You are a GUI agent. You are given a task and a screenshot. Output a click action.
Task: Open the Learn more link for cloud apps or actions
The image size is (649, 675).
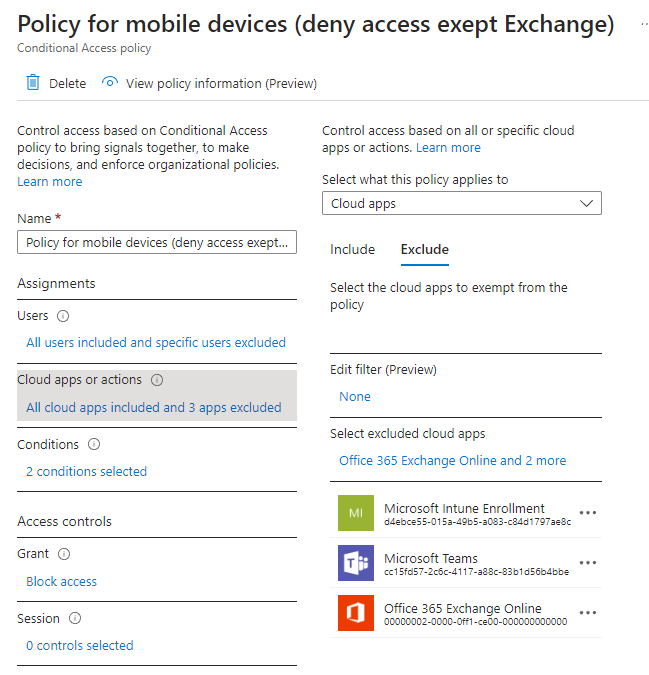(x=448, y=148)
